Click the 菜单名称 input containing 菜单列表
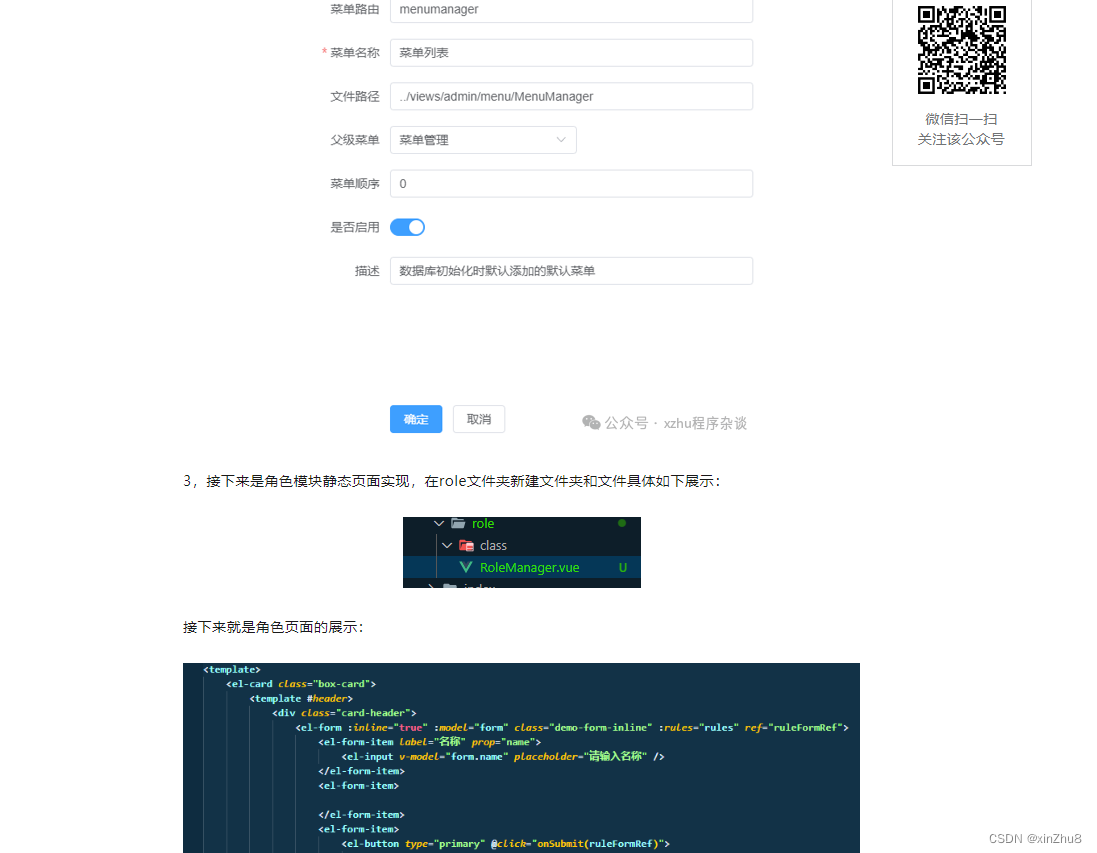The height and width of the screenshot is (853, 1097). [571, 52]
